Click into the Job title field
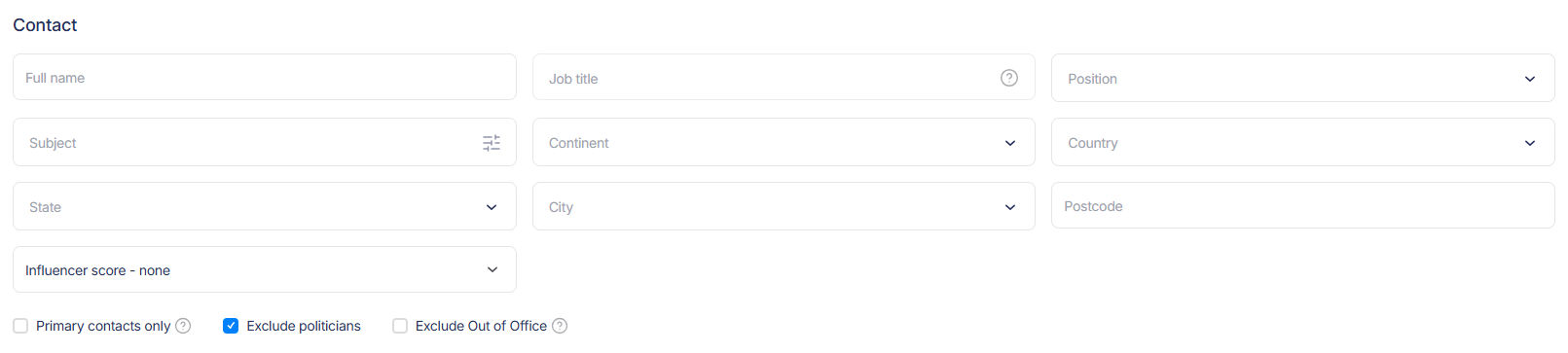The height and width of the screenshot is (353, 1568). pos(784,77)
